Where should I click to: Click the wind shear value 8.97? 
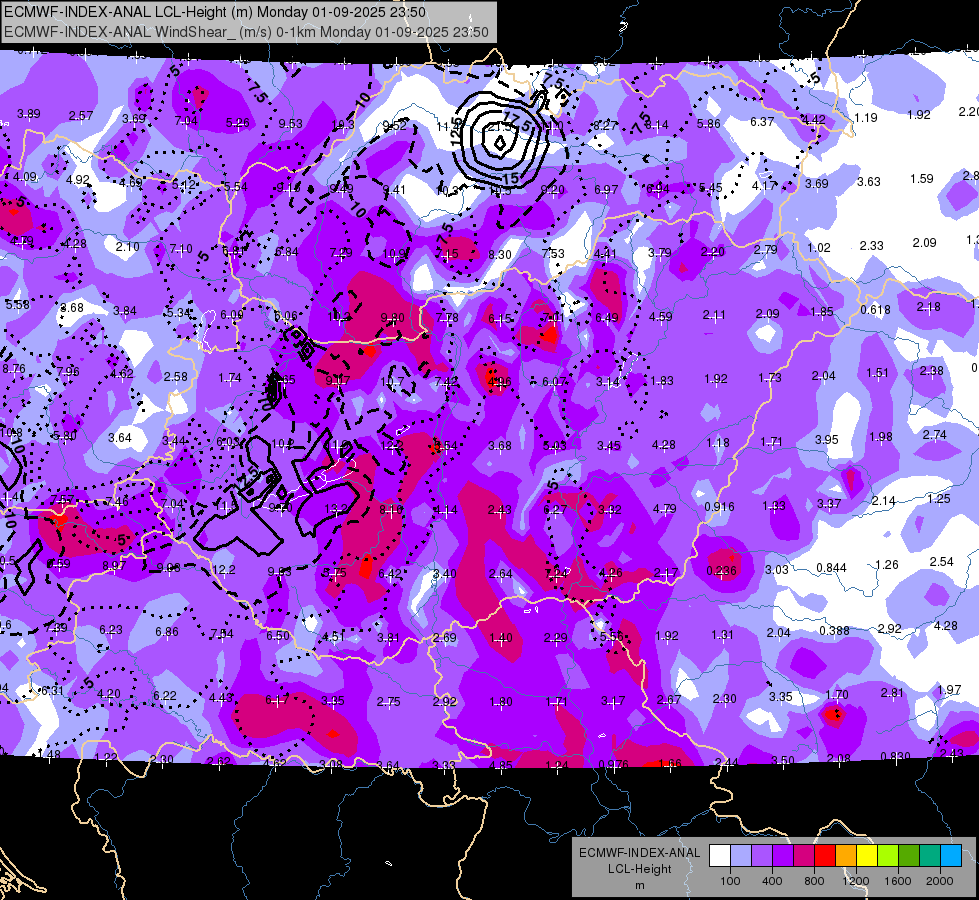pos(114,565)
